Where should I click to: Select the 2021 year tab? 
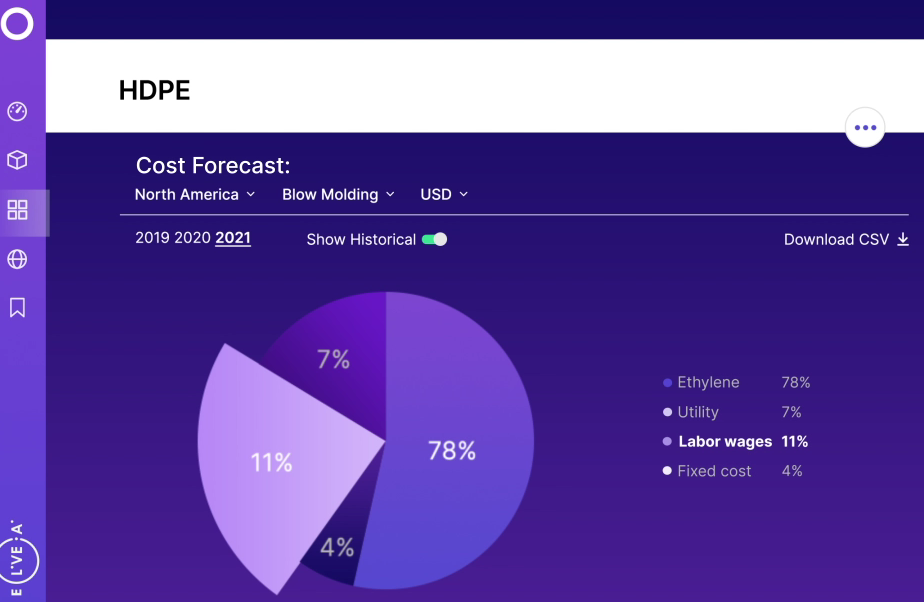(x=233, y=238)
